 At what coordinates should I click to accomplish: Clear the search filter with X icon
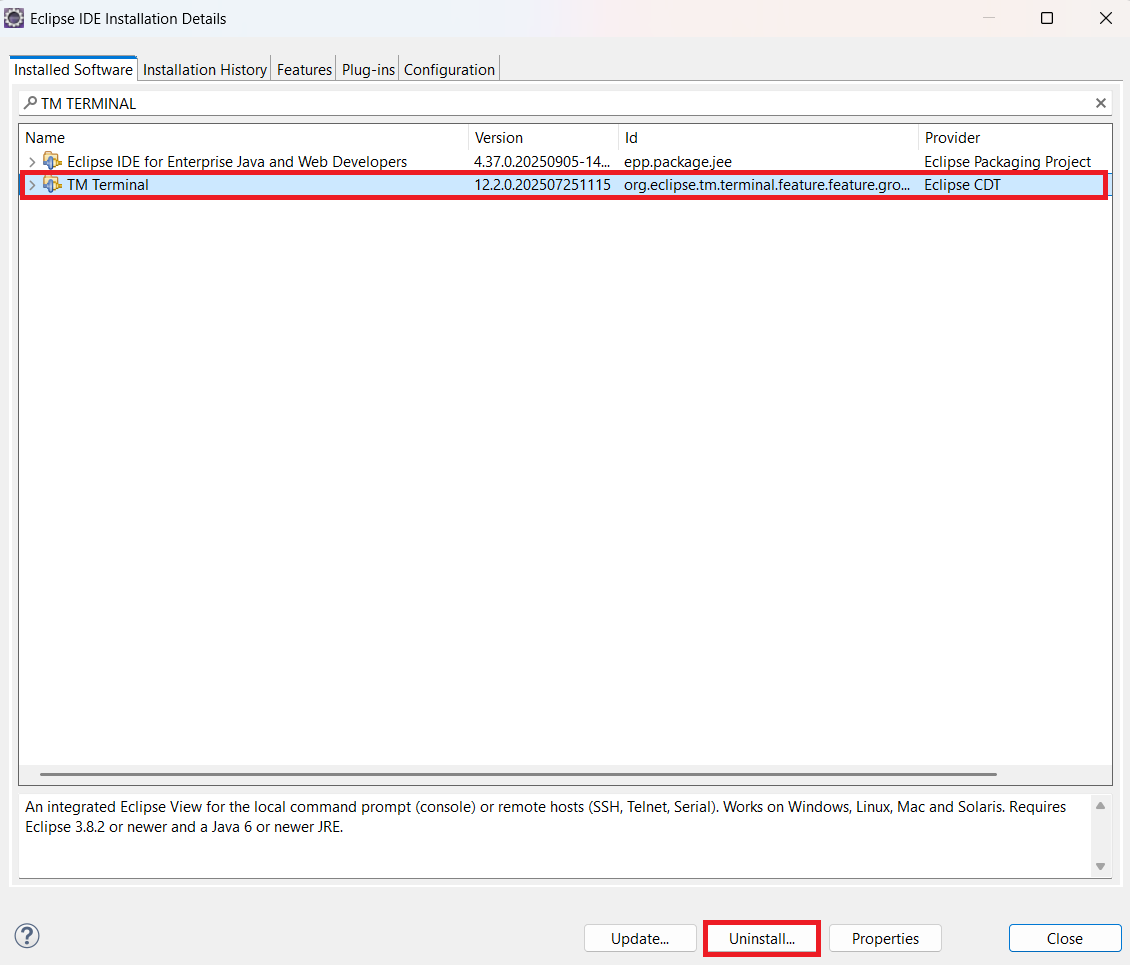pos(1100,103)
